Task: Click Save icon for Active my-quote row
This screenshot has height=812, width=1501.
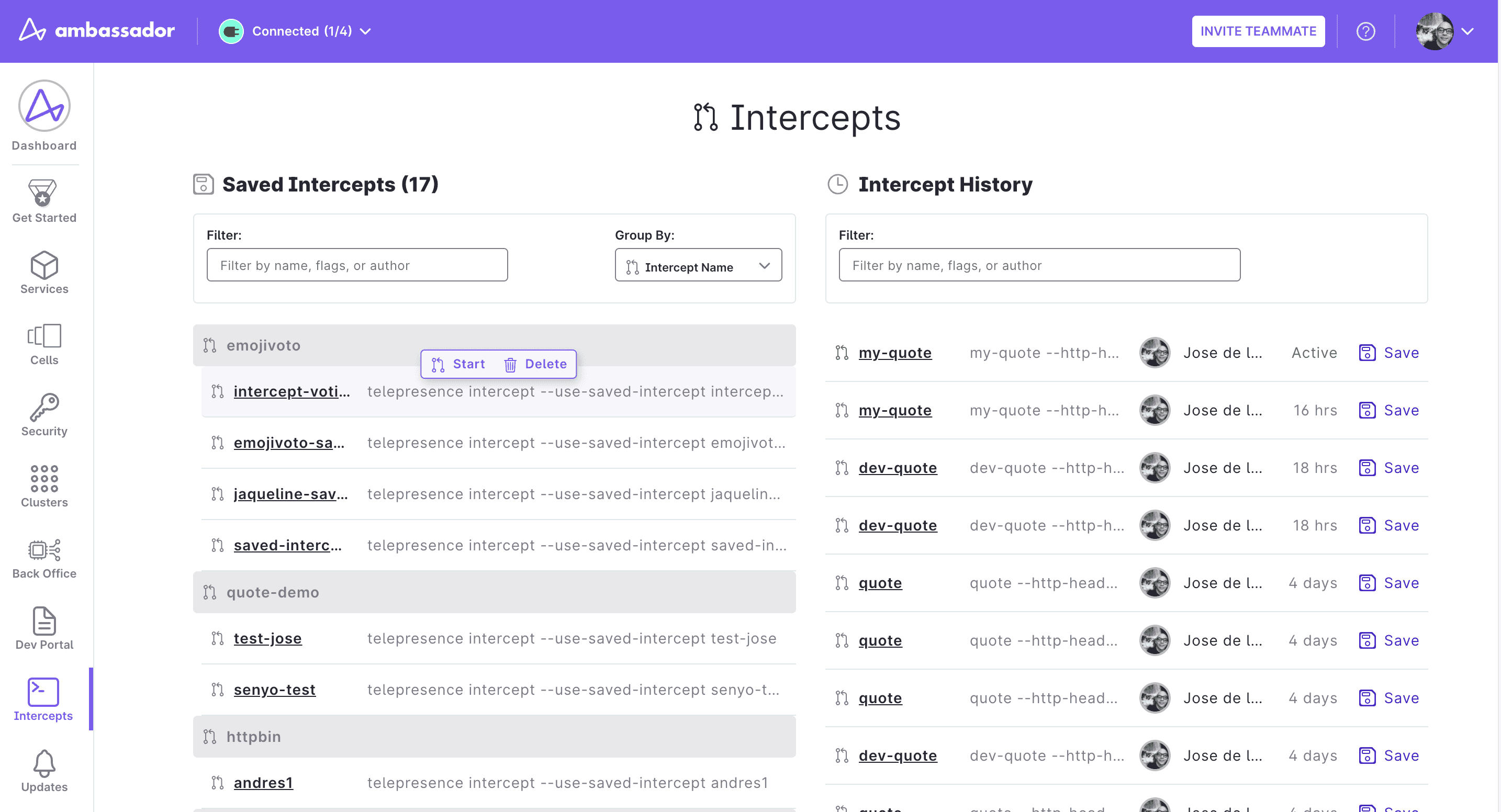Action: pos(1367,353)
